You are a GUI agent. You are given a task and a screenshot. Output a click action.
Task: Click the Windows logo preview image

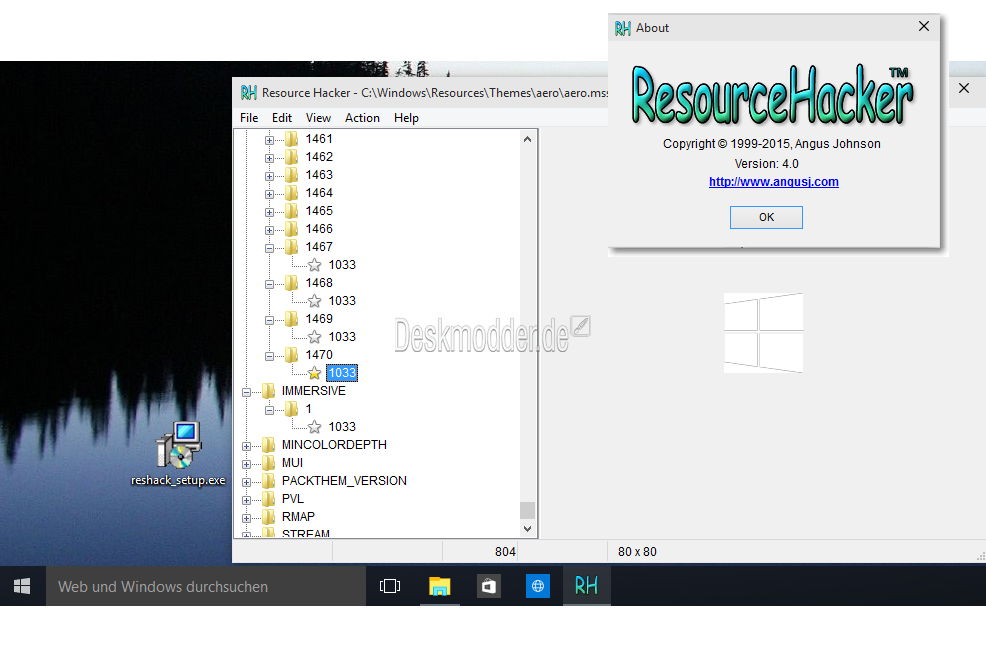point(763,333)
